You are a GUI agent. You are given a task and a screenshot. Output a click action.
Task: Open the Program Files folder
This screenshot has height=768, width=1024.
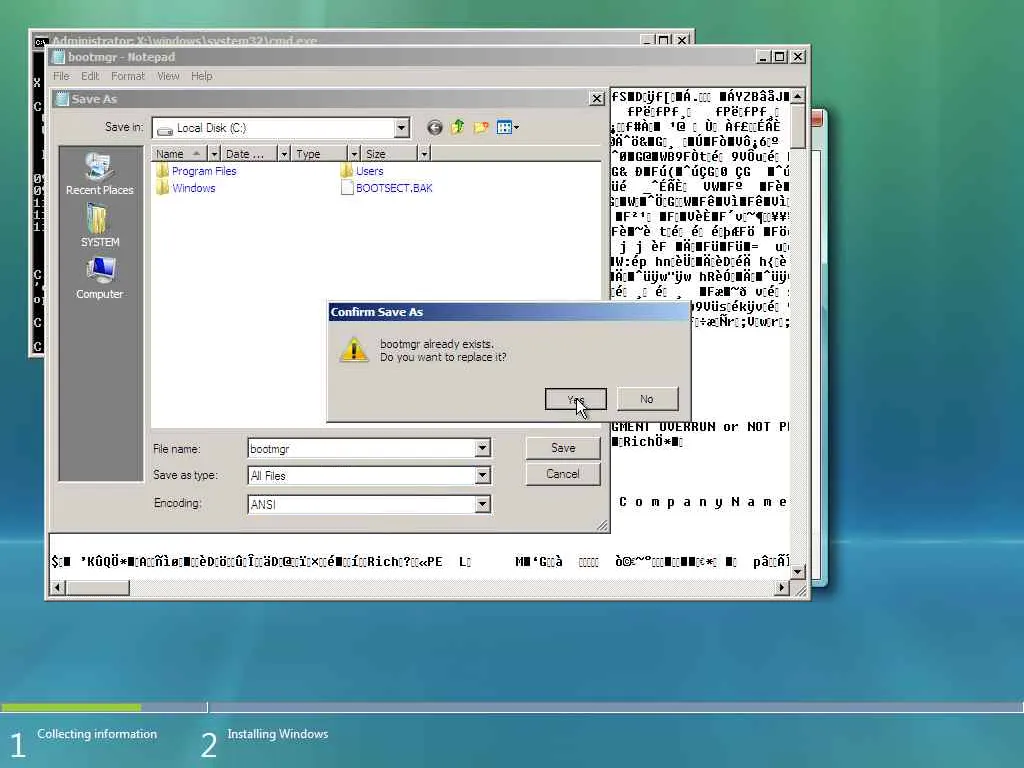click(197, 171)
